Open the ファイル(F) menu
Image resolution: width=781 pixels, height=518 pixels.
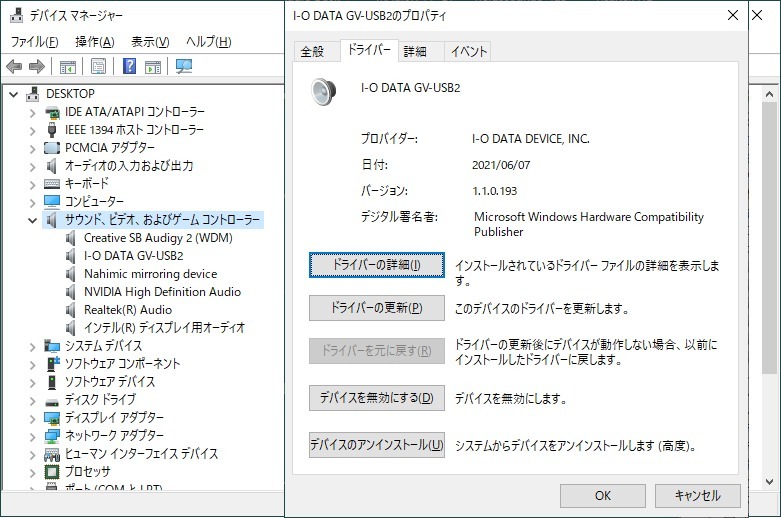coord(34,42)
